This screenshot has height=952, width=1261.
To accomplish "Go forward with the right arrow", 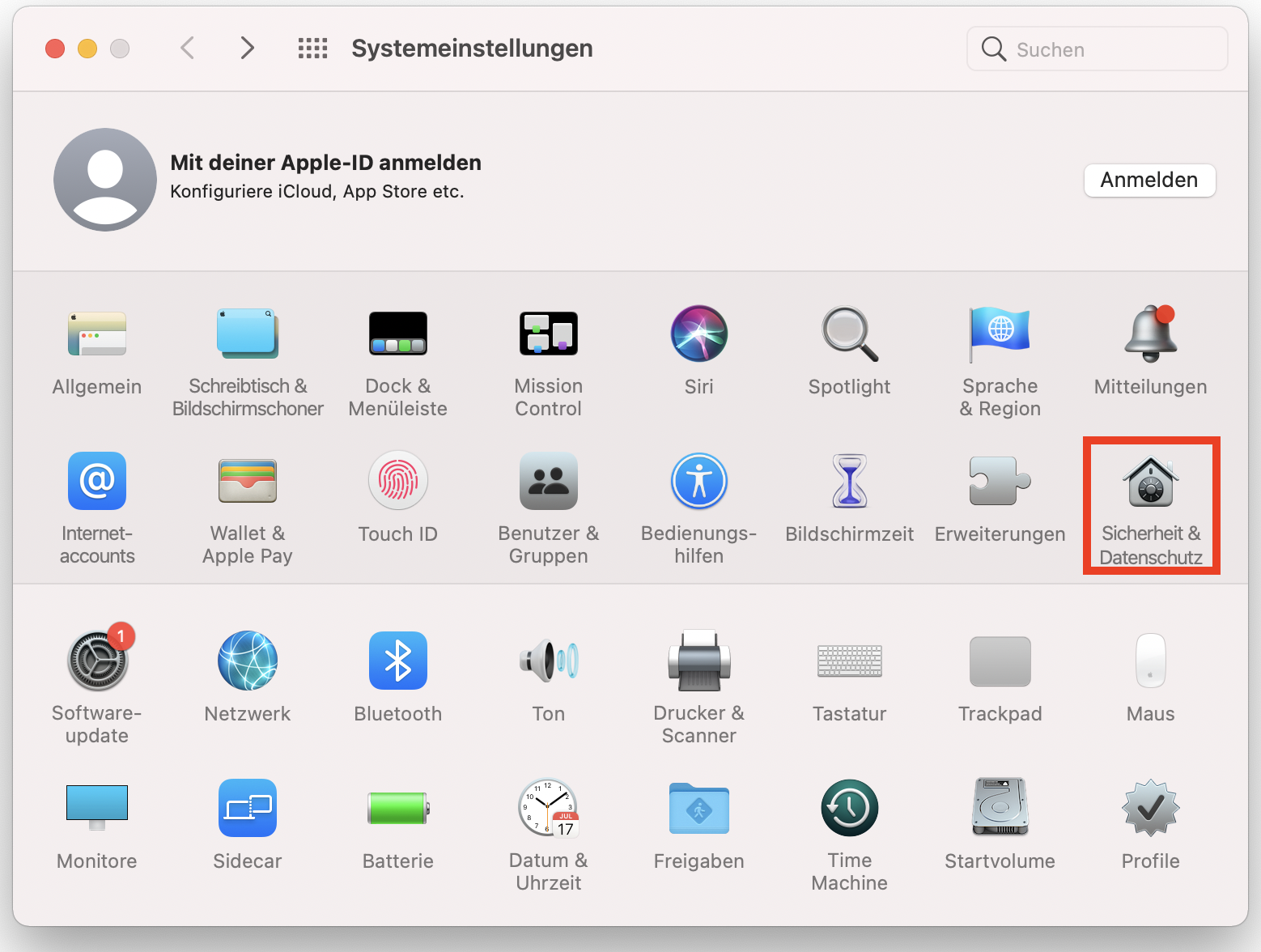I will pyautogui.click(x=248, y=49).
